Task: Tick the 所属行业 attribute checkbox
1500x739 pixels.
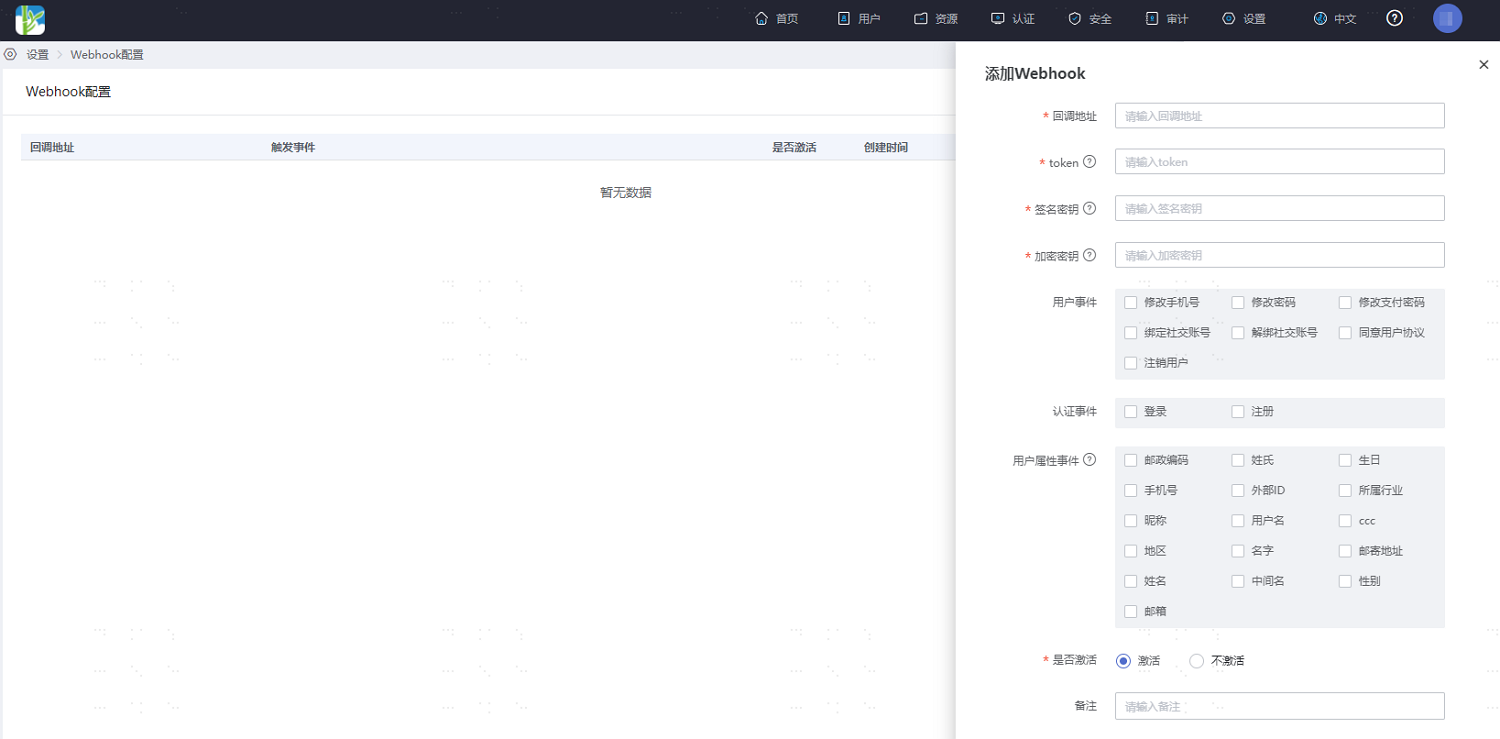Action: (1345, 490)
